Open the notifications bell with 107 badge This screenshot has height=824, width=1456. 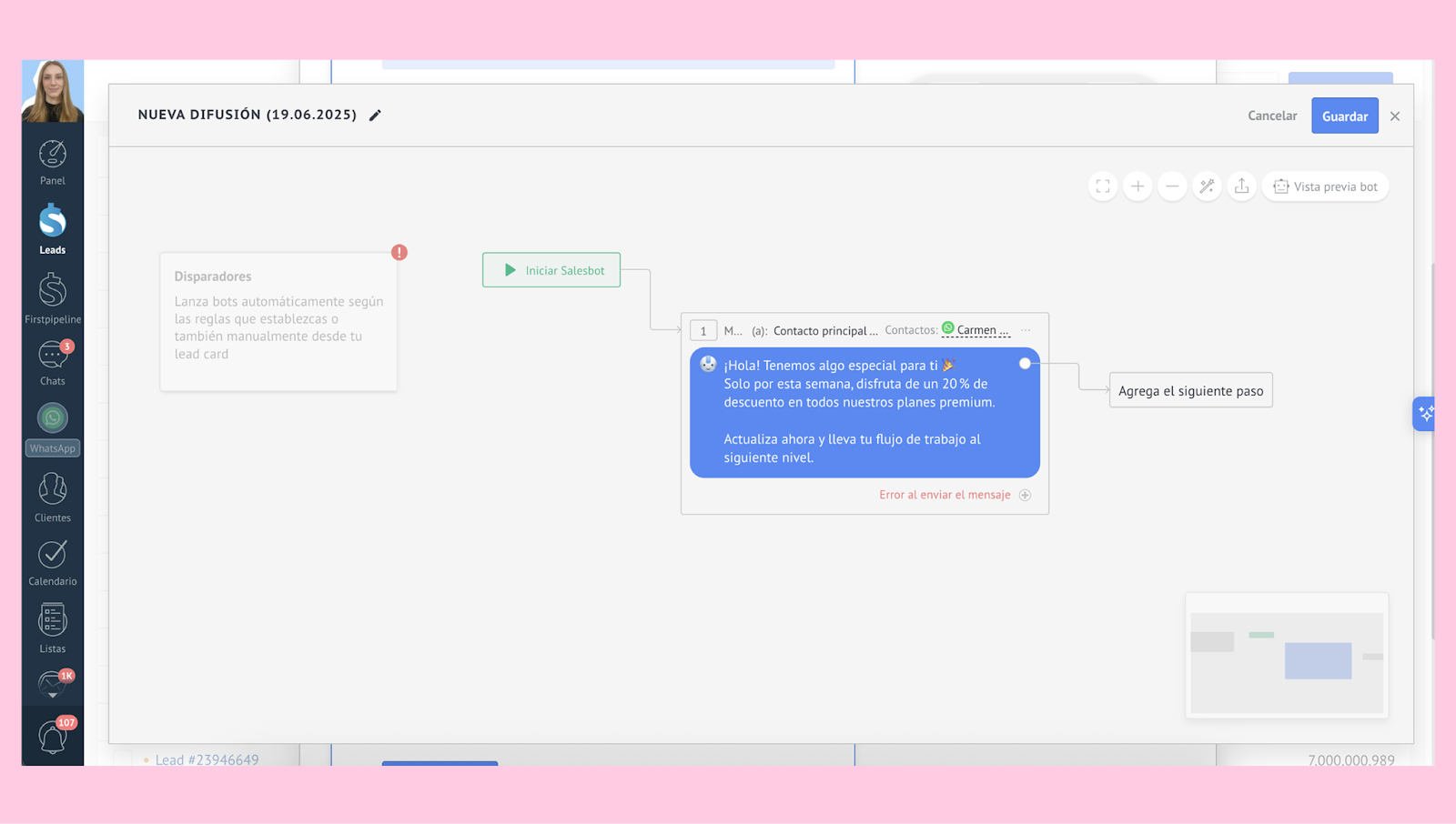pyautogui.click(x=53, y=736)
